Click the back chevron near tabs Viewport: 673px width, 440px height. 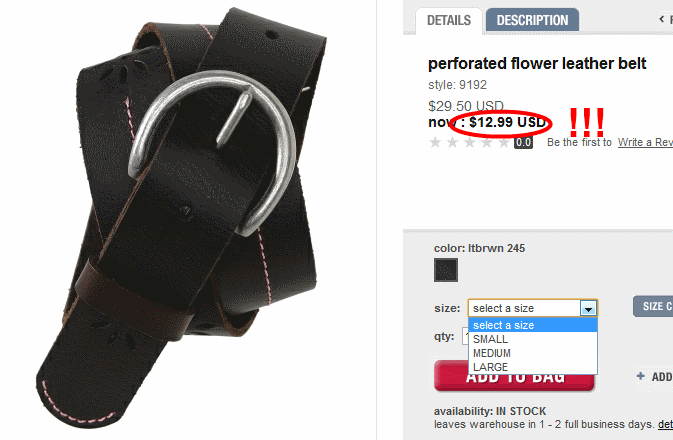tap(662, 19)
